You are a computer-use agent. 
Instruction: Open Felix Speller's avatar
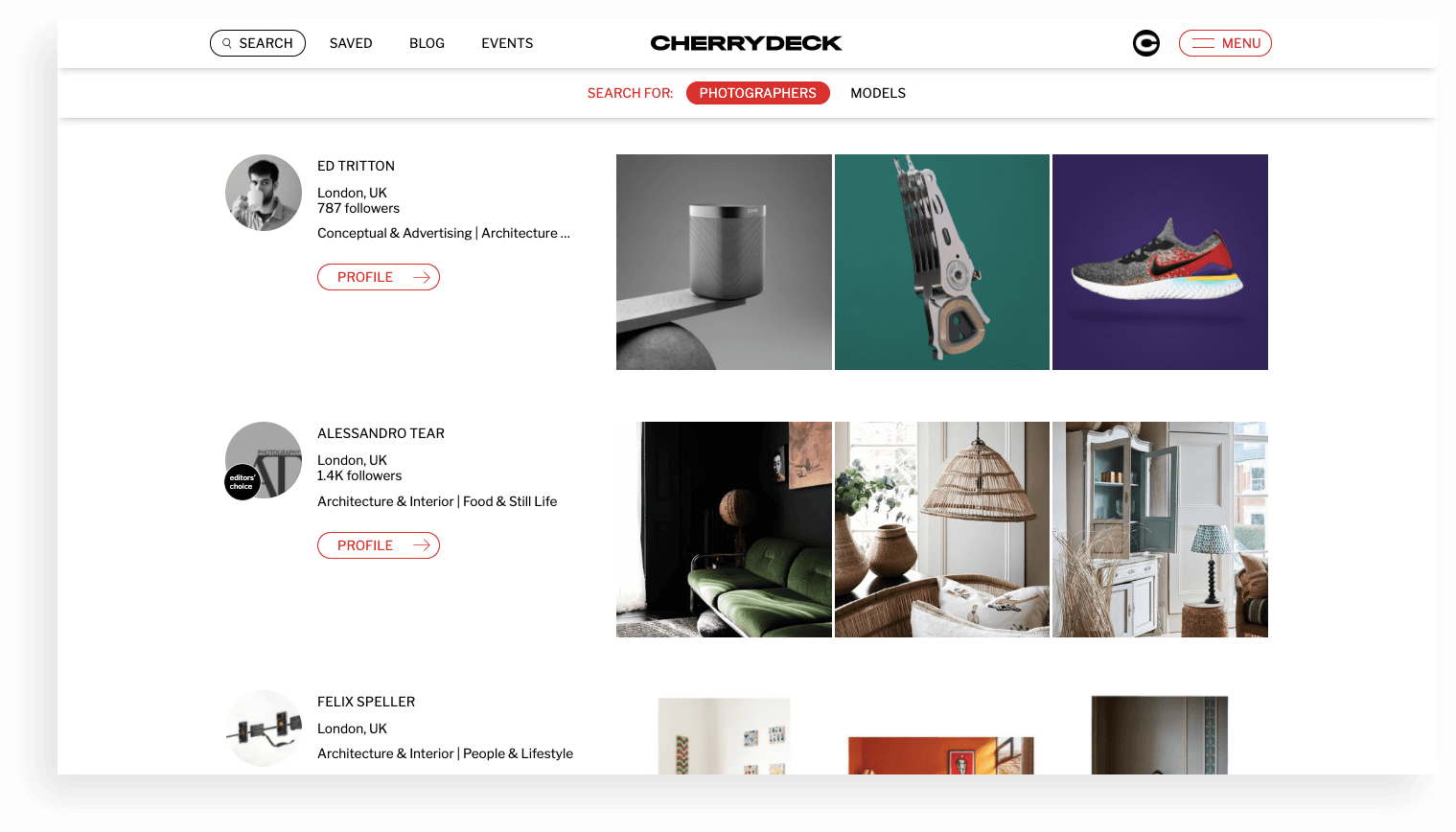[264, 728]
